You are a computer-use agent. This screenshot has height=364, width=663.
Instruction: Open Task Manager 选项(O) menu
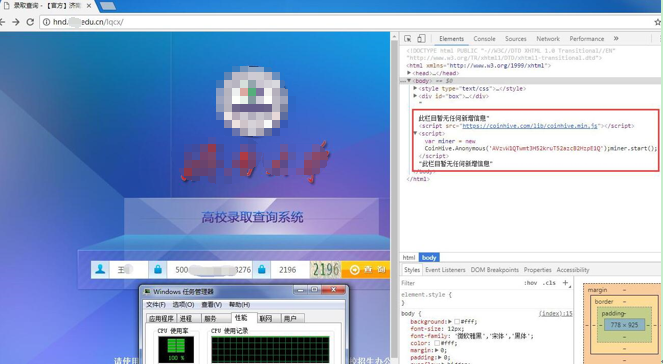coord(183,304)
